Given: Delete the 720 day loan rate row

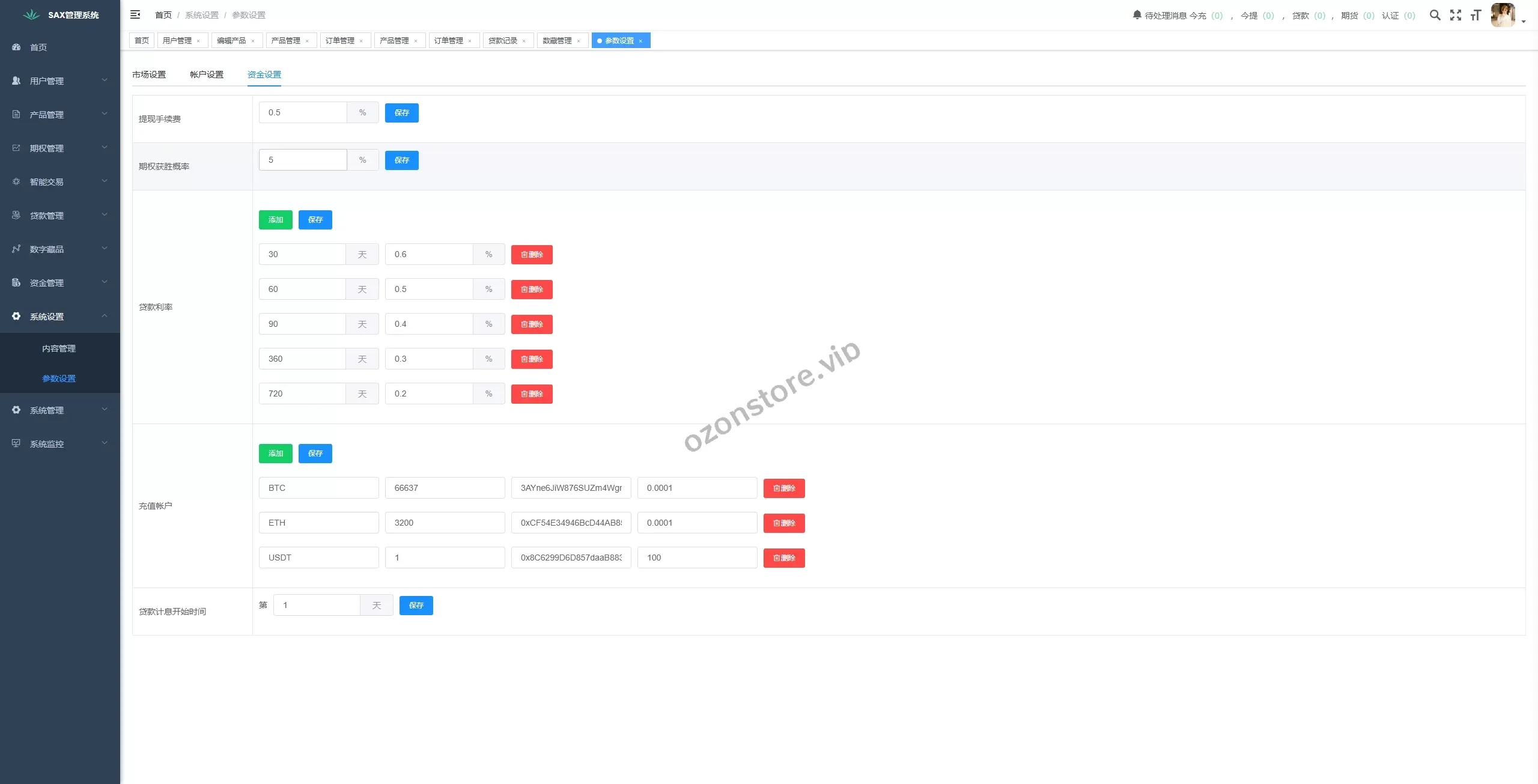Looking at the screenshot, I should 531,394.
